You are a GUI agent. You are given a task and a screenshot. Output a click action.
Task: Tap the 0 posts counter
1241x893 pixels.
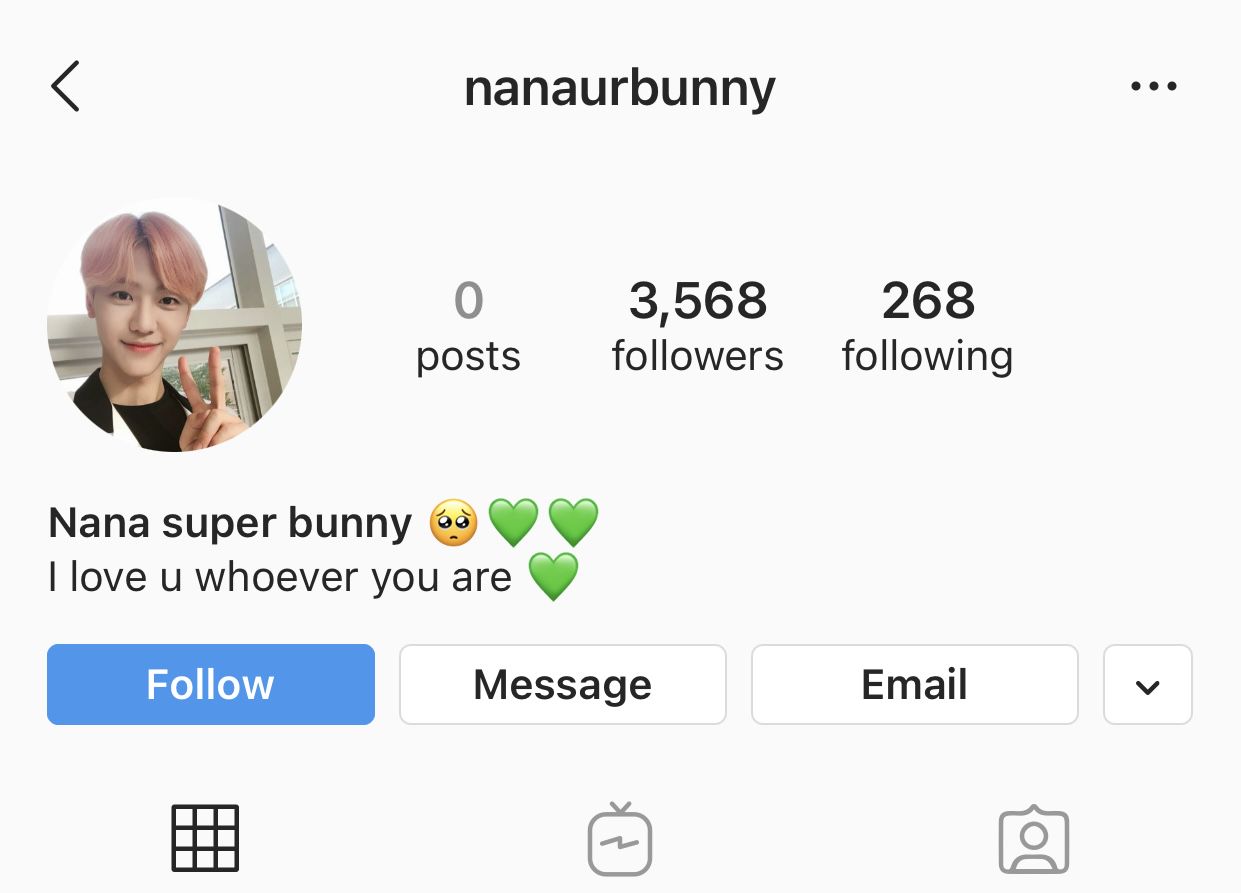click(468, 326)
